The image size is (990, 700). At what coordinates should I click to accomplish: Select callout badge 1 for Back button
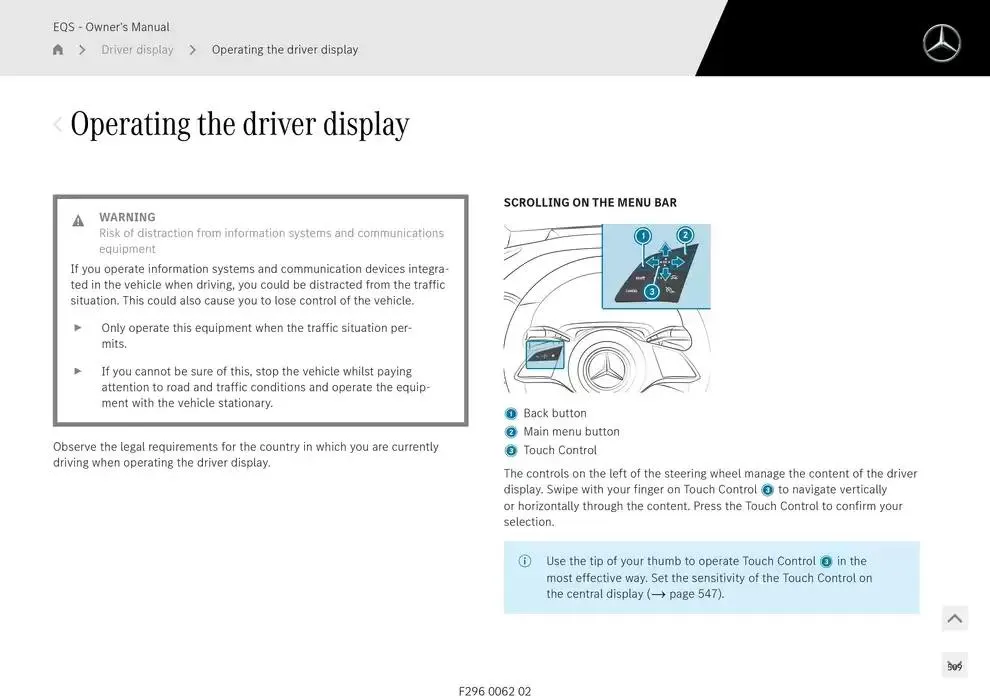tap(511, 413)
